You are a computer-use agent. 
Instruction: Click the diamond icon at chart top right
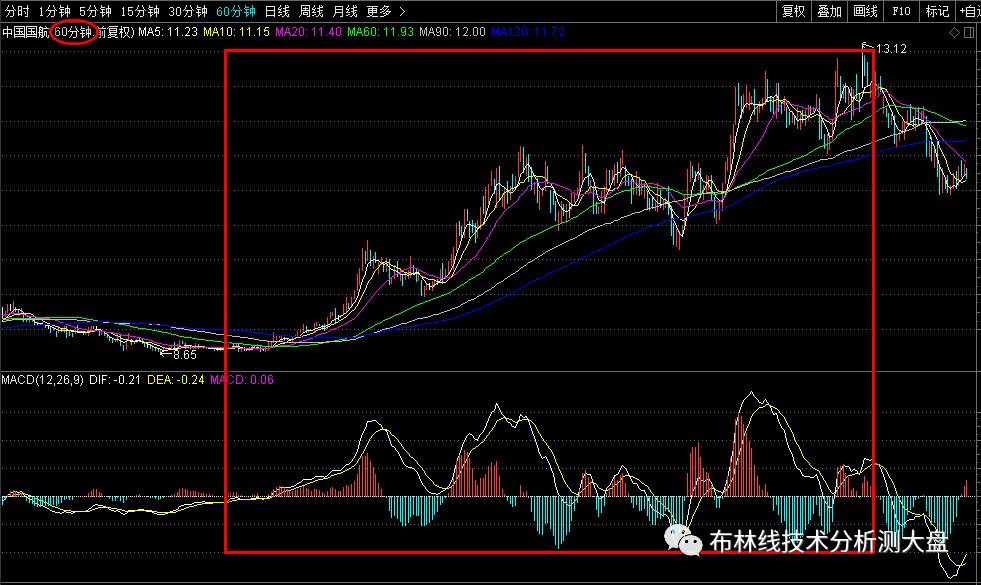point(954,33)
